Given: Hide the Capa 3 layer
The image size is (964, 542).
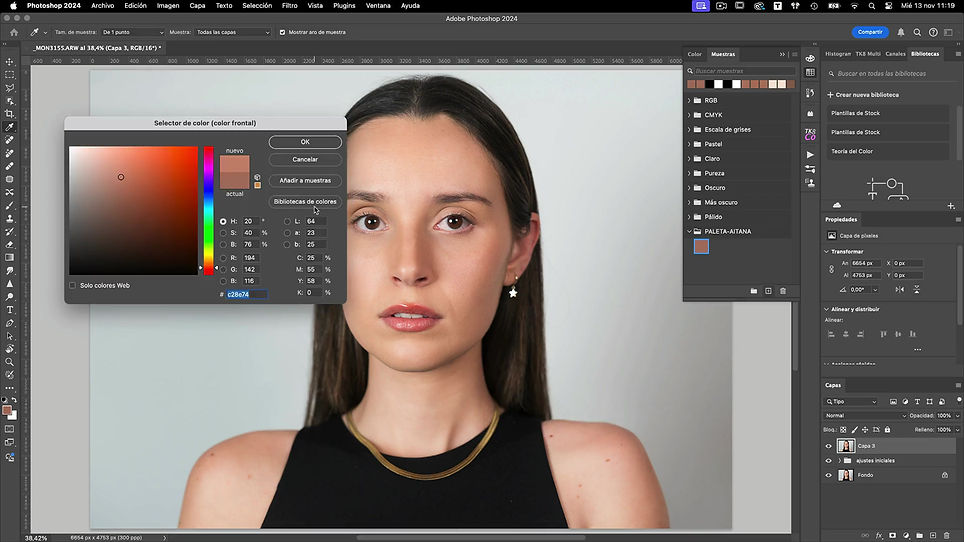Looking at the screenshot, I should (x=828, y=446).
